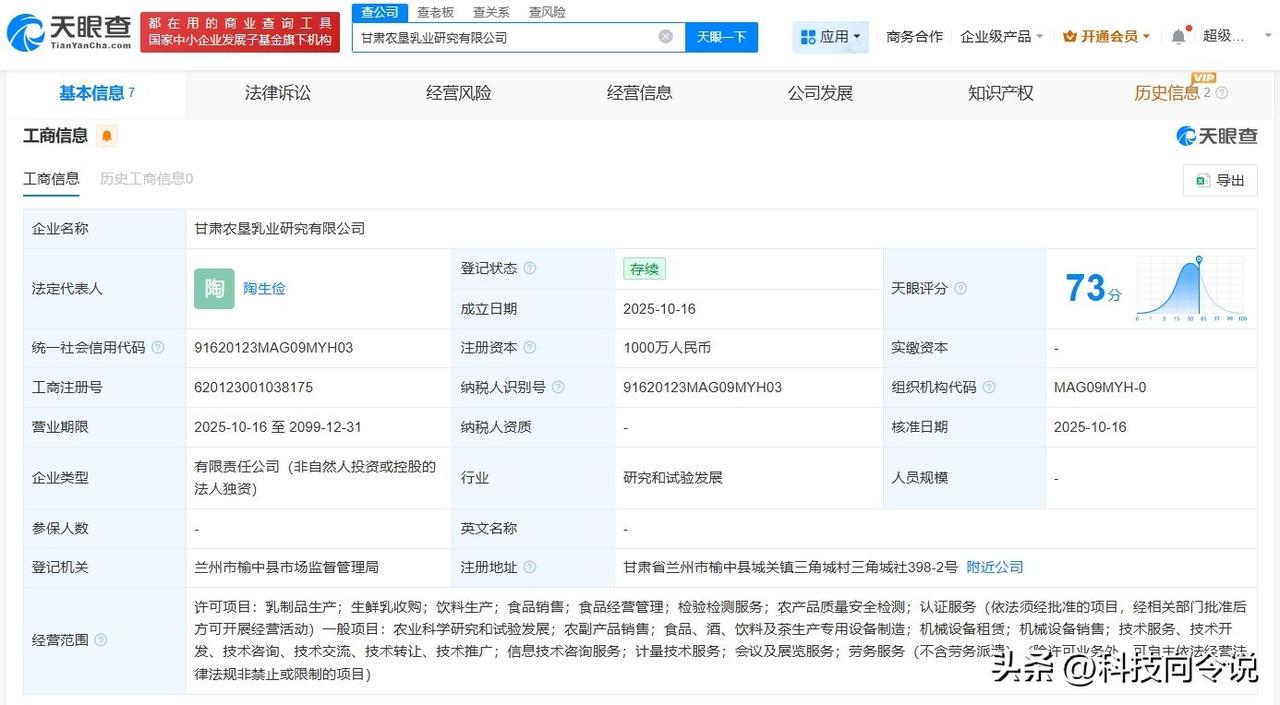The image size is (1280, 705).
Task: Open legal representative 陶生俭 link
Action: tap(264, 288)
